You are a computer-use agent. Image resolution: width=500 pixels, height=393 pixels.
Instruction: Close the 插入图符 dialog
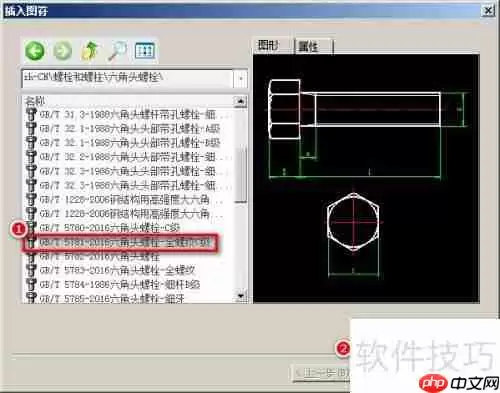(x=488, y=11)
